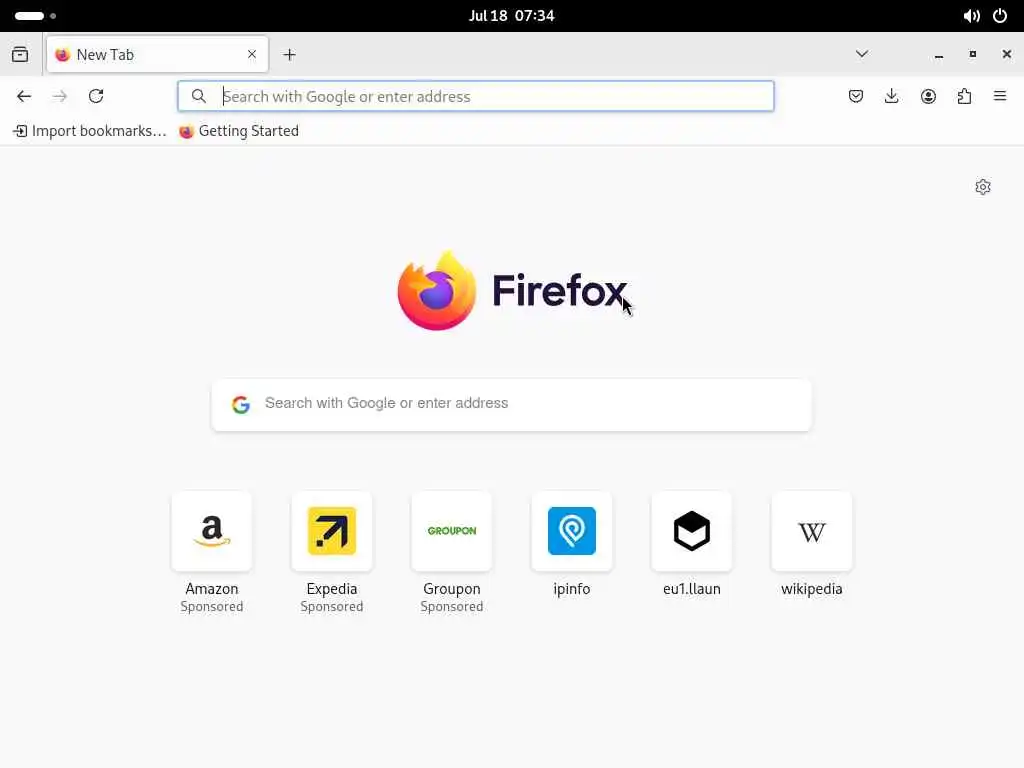The image size is (1024, 768).
Task: Open the system volume indicator
Action: (x=971, y=16)
